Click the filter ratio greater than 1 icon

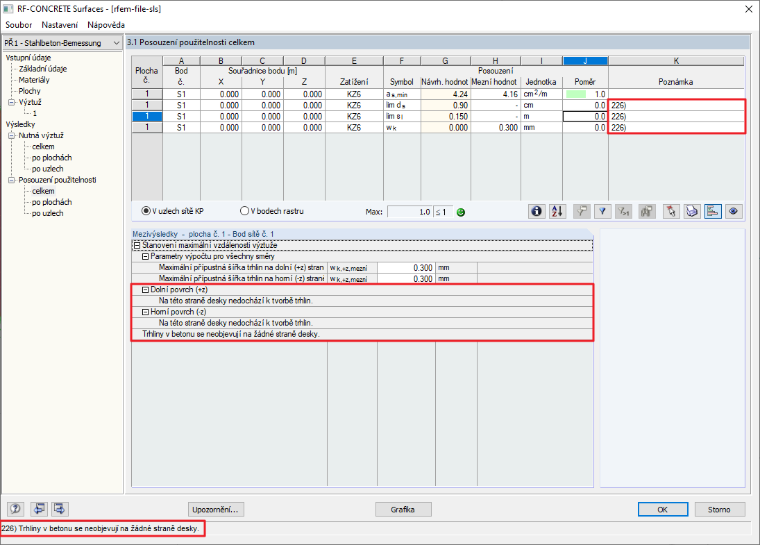(624, 211)
